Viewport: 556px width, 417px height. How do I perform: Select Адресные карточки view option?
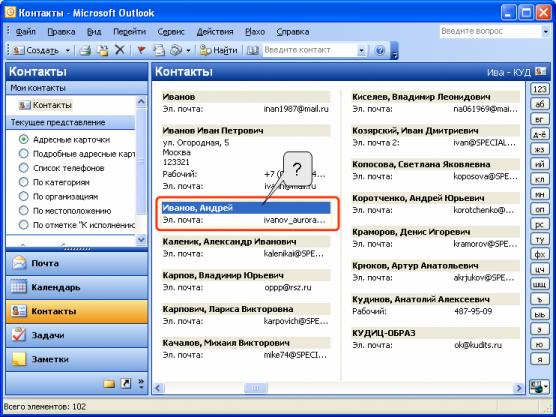(x=65, y=139)
